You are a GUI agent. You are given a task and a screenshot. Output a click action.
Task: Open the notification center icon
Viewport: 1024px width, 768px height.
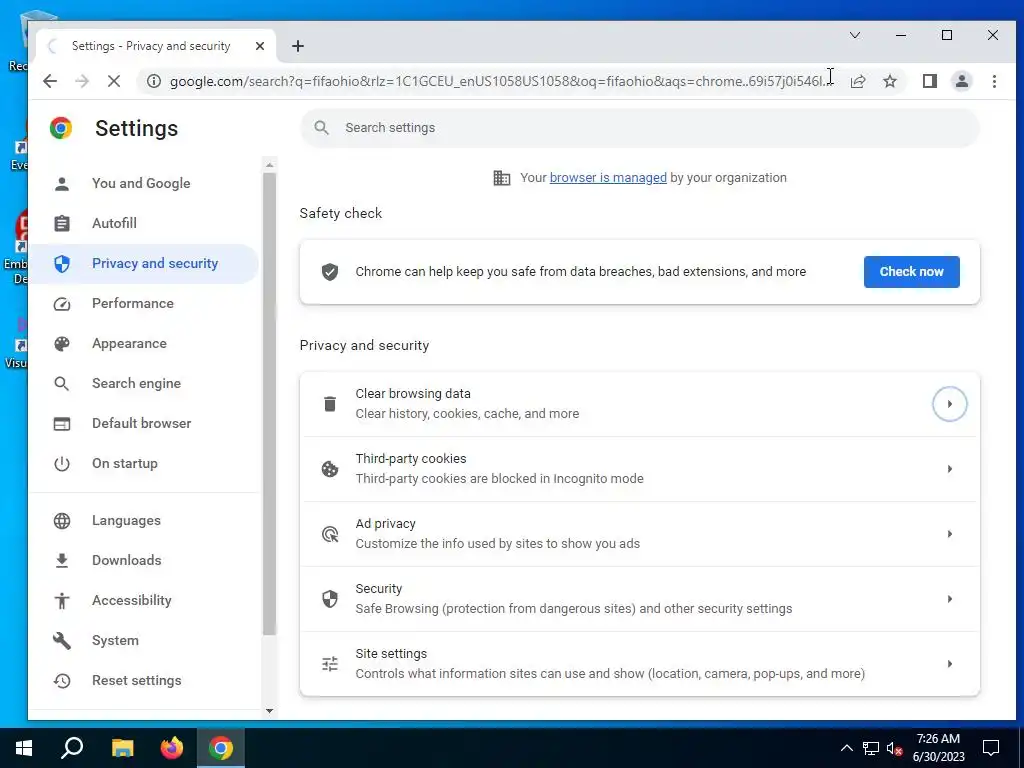(991, 748)
